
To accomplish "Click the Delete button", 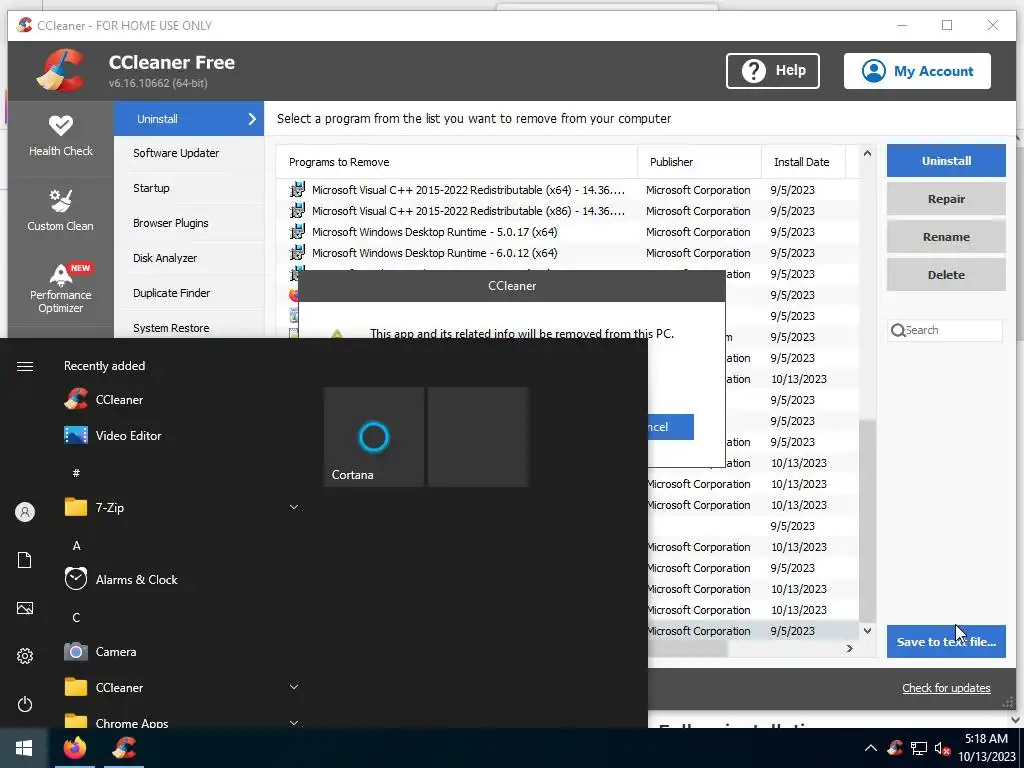I will [946, 275].
